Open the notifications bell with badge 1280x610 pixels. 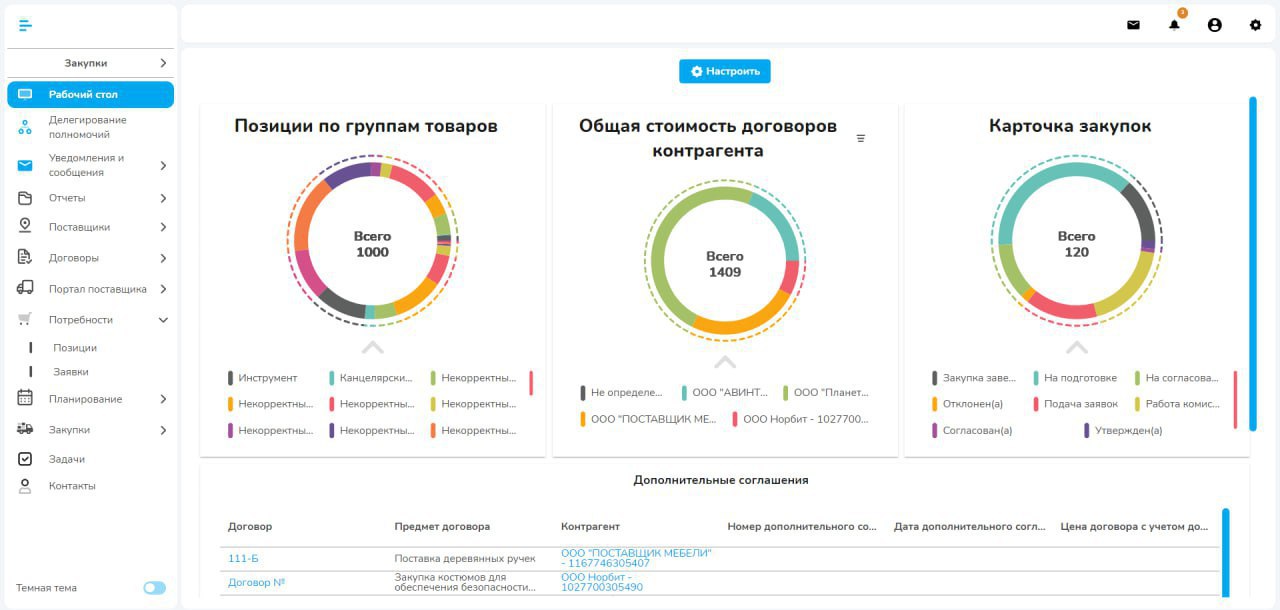click(x=1174, y=24)
